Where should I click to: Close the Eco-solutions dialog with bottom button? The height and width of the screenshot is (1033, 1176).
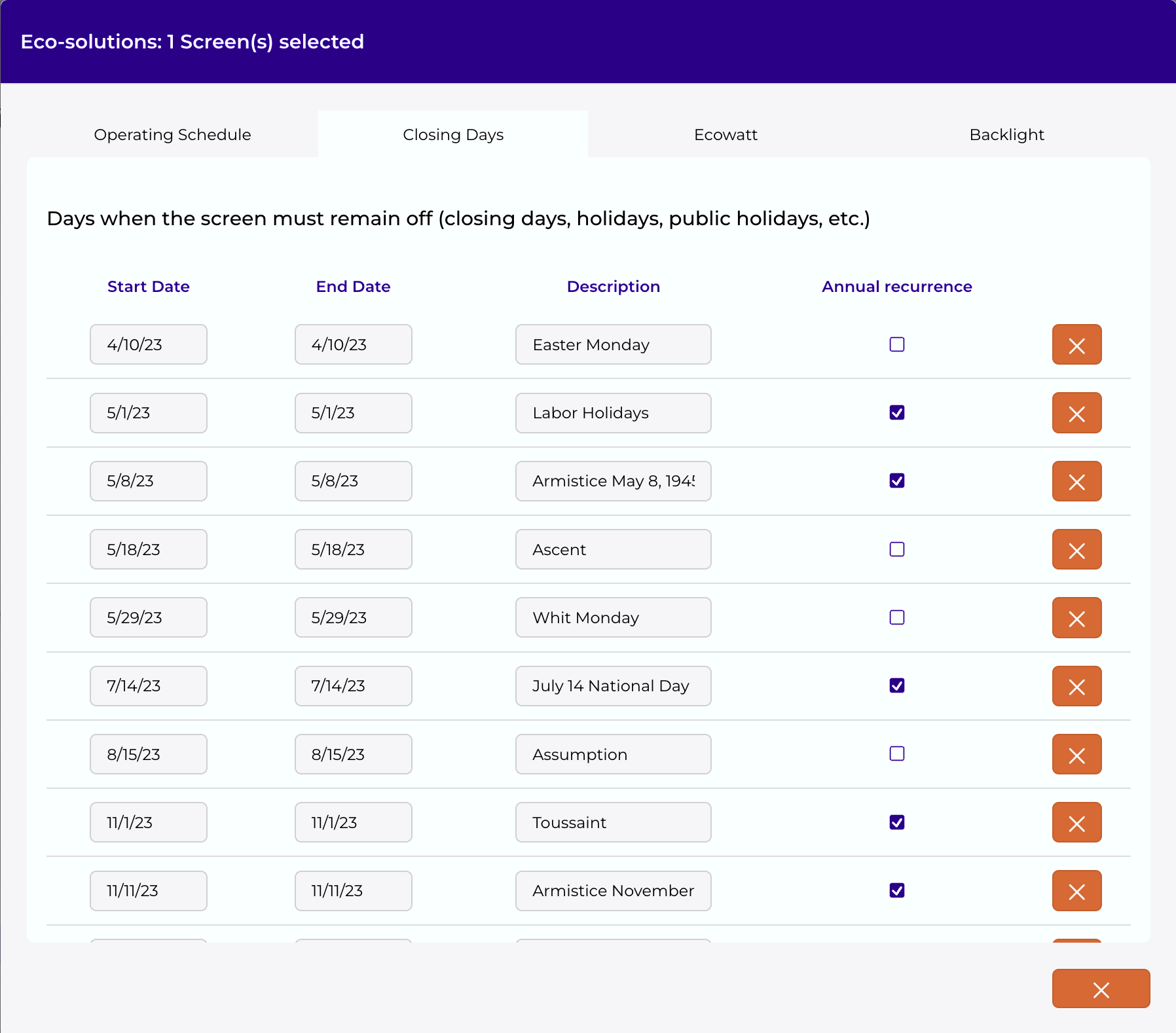click(1101, 988)
